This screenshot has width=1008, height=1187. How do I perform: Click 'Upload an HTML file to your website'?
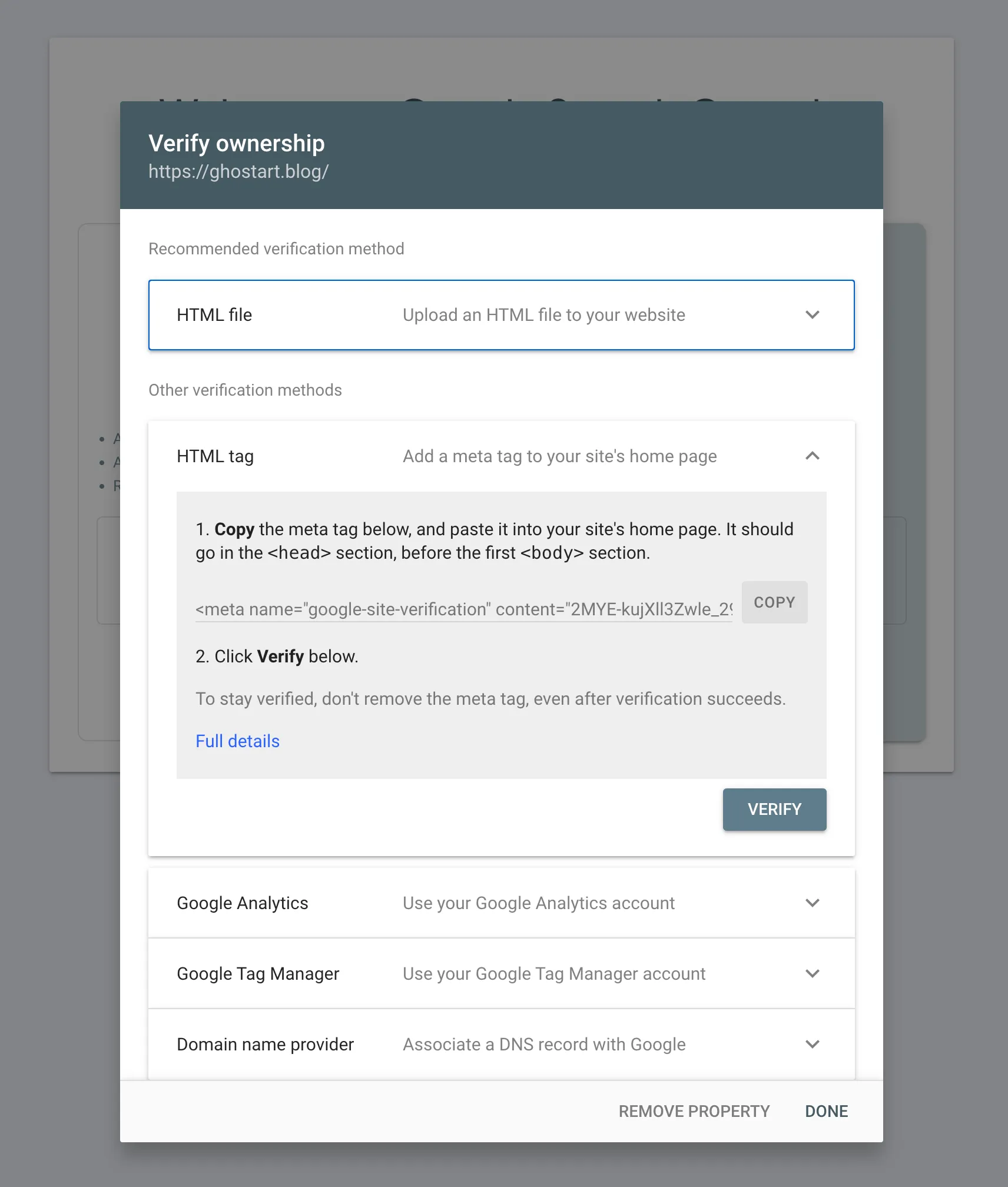(544, 315)
